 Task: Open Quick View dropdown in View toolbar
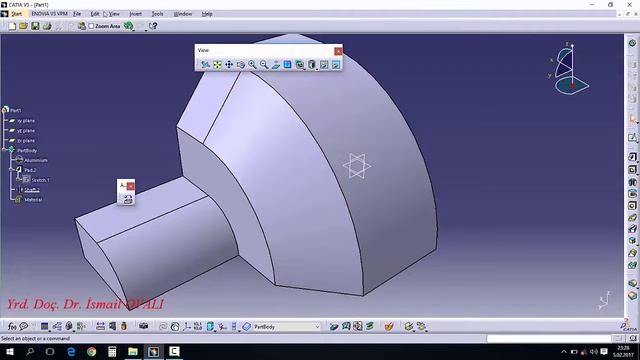[300, 64]
